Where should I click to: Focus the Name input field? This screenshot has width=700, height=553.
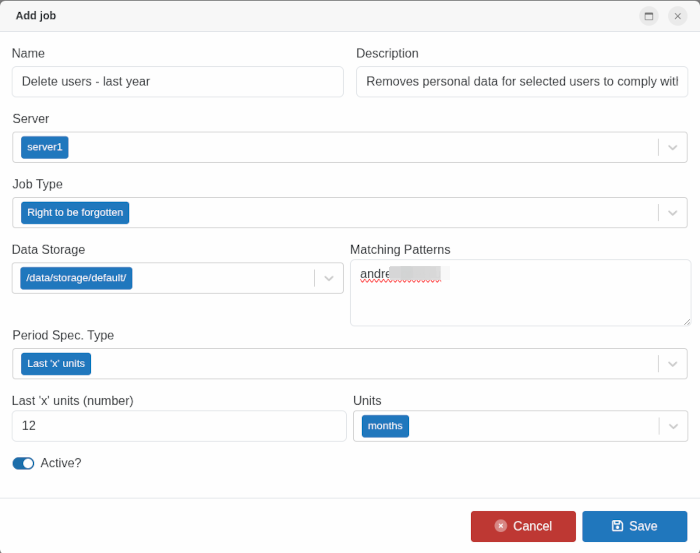[177, 82]
